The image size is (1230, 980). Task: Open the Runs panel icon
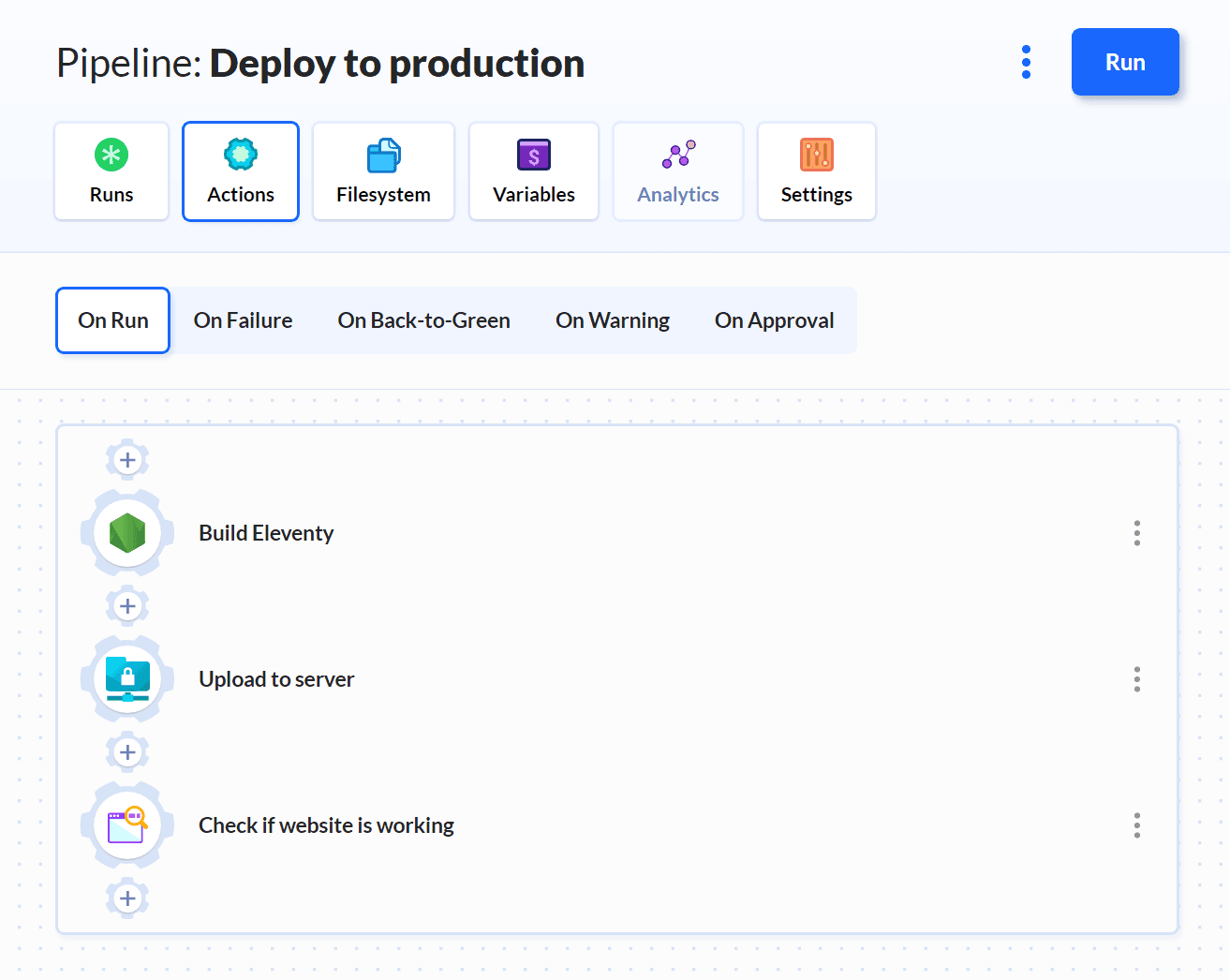coord(111,155)
